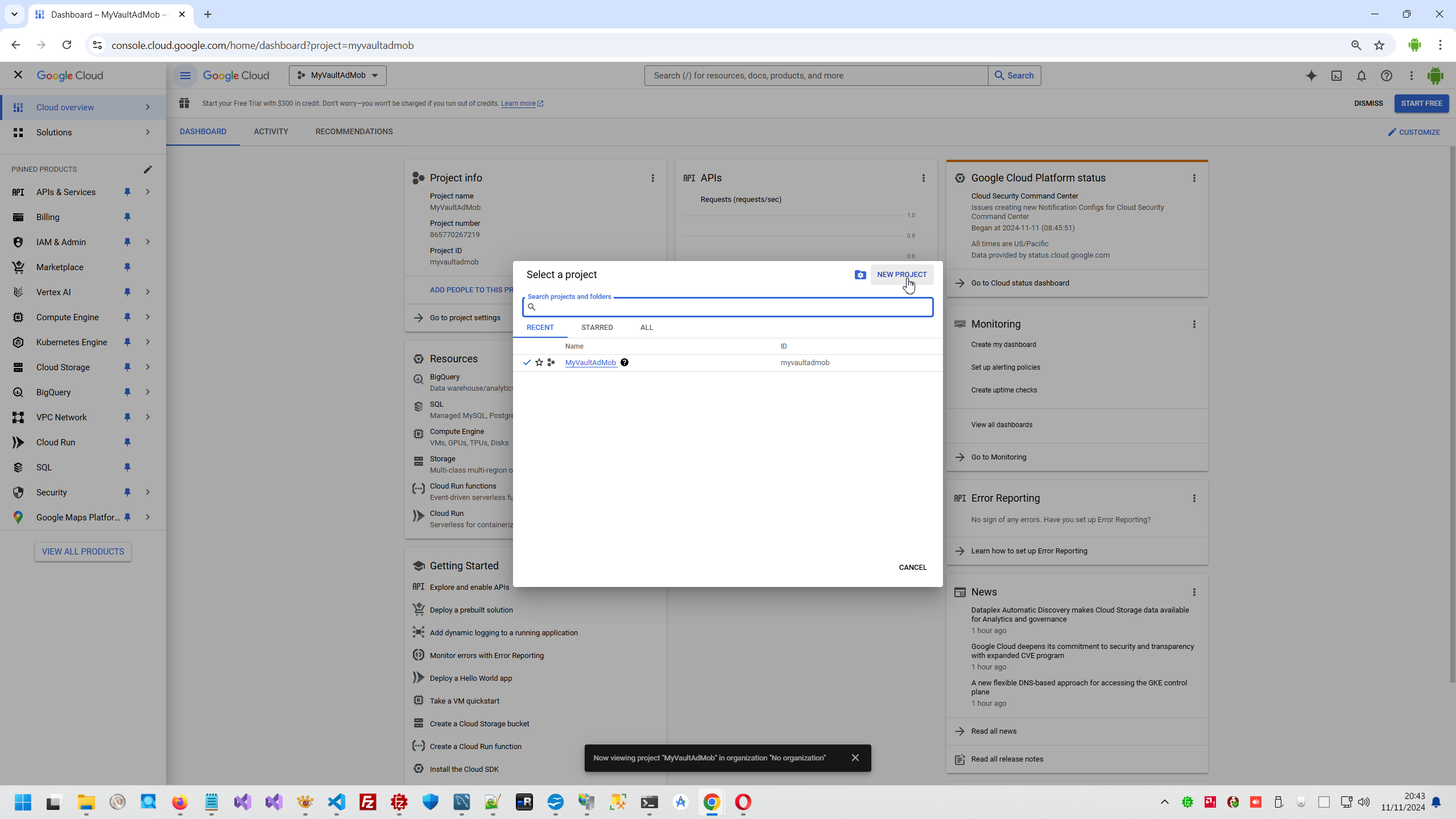Activate Cloud Shell terminal icon
The image size is (1456, 819).
tap(1336, 76)
